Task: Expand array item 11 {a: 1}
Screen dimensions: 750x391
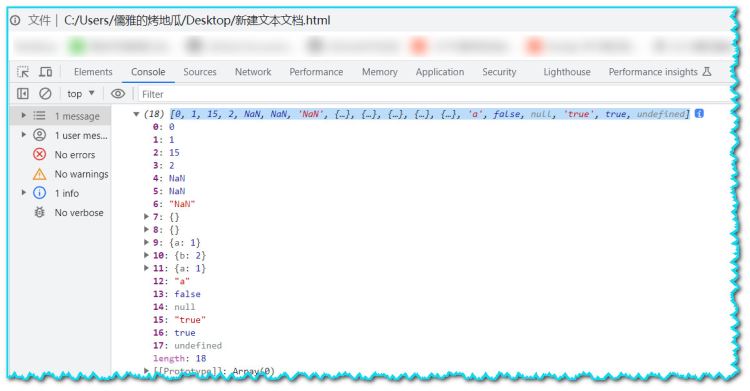Action: [146, 268]
